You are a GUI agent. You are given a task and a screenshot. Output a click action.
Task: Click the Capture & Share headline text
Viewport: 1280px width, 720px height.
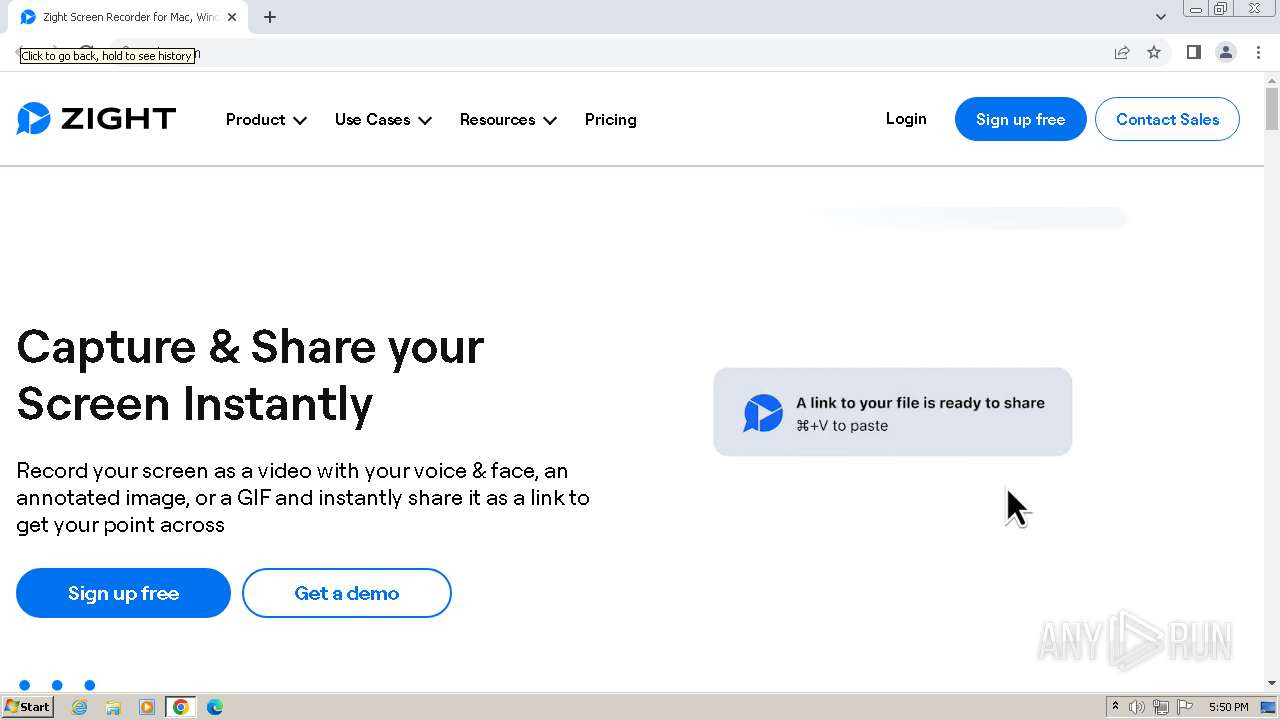coord(250,375)
